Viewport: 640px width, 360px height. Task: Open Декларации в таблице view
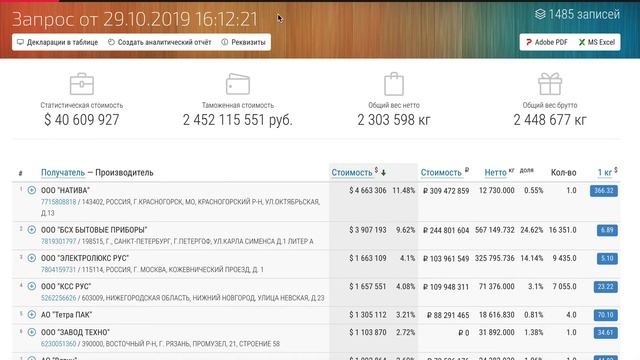point(58,42)
